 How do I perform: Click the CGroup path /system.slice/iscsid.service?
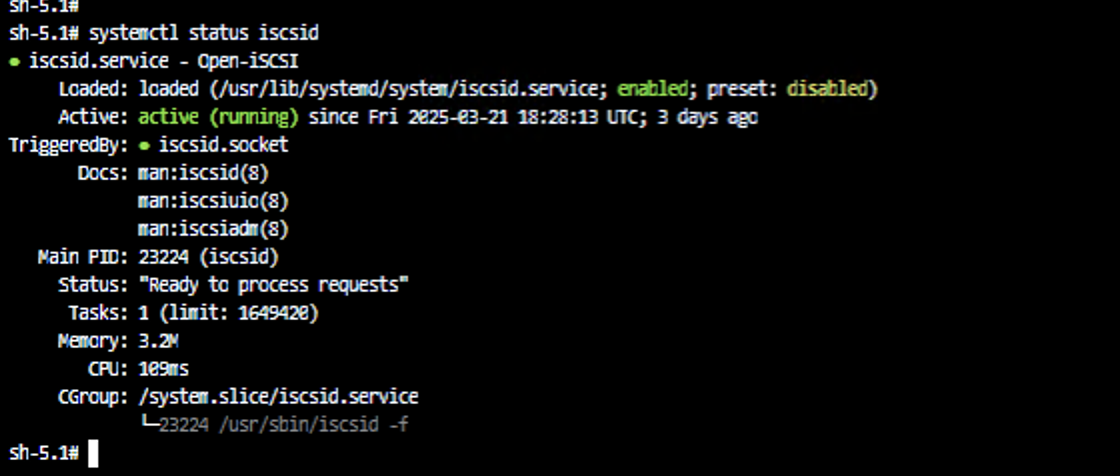click(x=278, y=397)
